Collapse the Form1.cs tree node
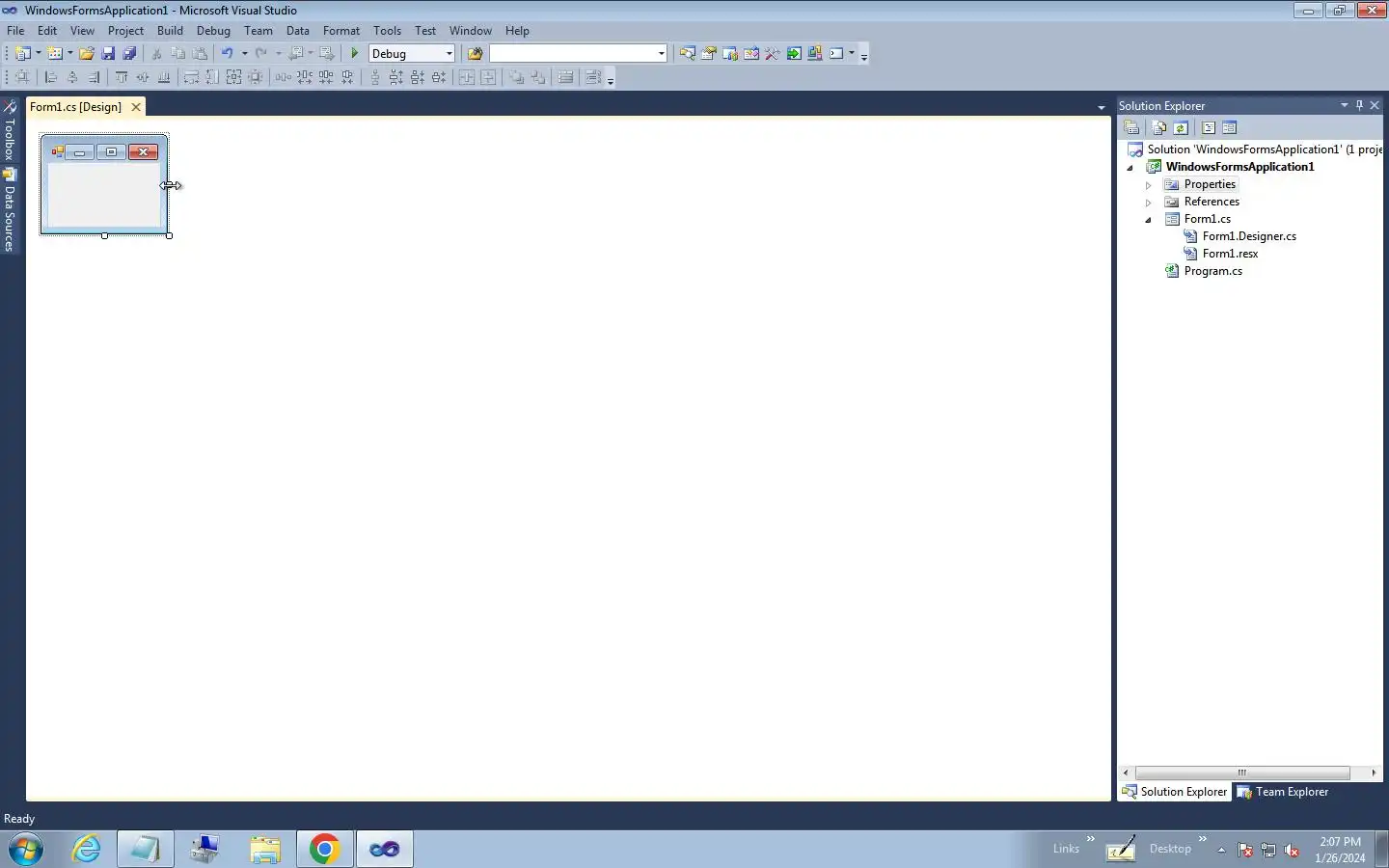This screenshot has width=1389, height=868. (1148, 219)
